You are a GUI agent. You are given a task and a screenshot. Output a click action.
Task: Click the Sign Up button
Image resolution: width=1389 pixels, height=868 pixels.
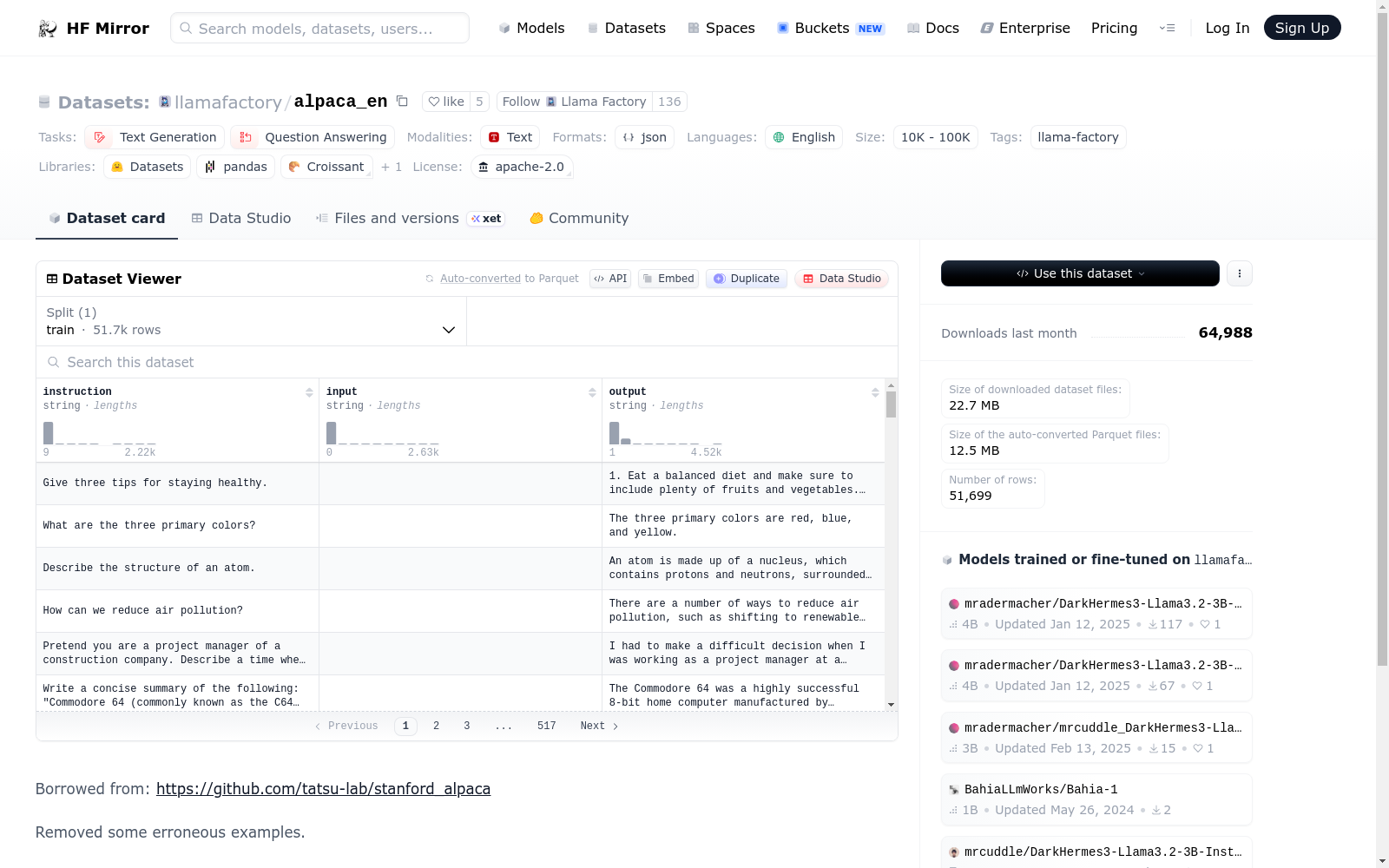coord(1302,28)
